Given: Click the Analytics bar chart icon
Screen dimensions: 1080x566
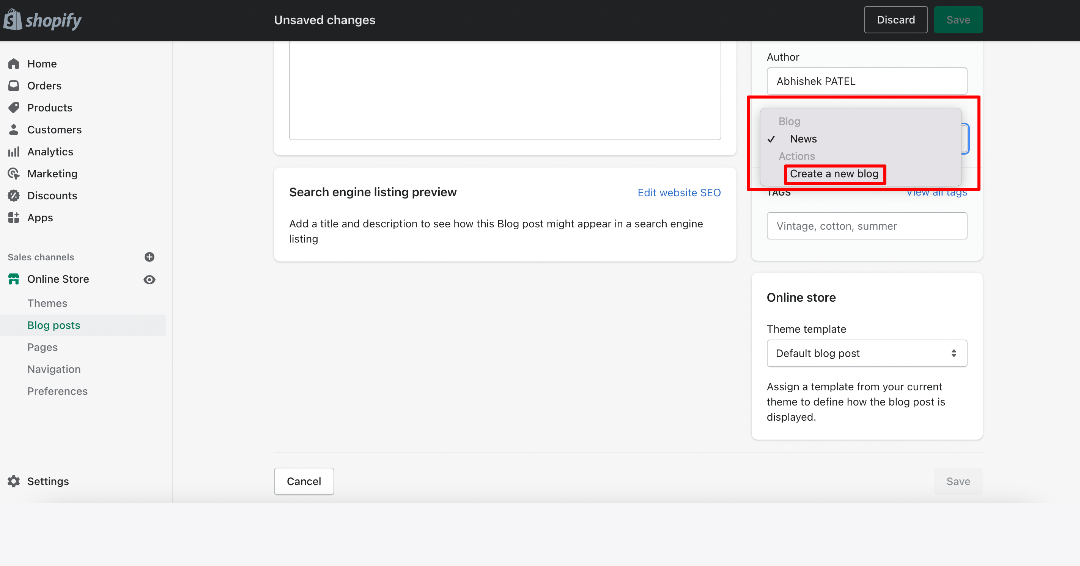Looking at the screenshot, I should point(13,151).
